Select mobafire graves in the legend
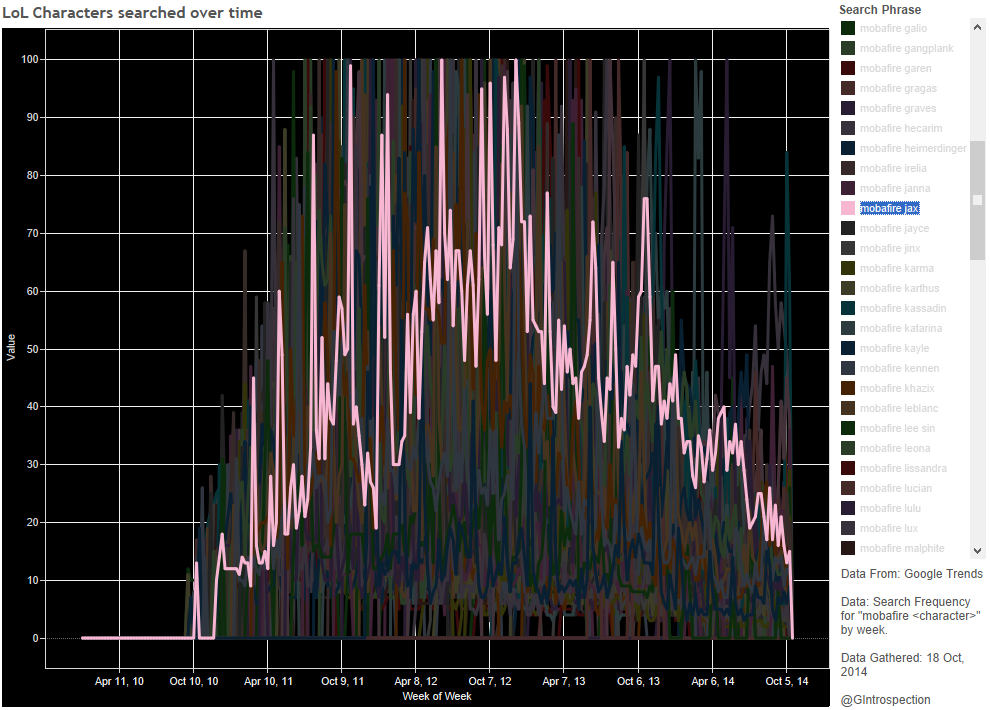 click(897, 108)
